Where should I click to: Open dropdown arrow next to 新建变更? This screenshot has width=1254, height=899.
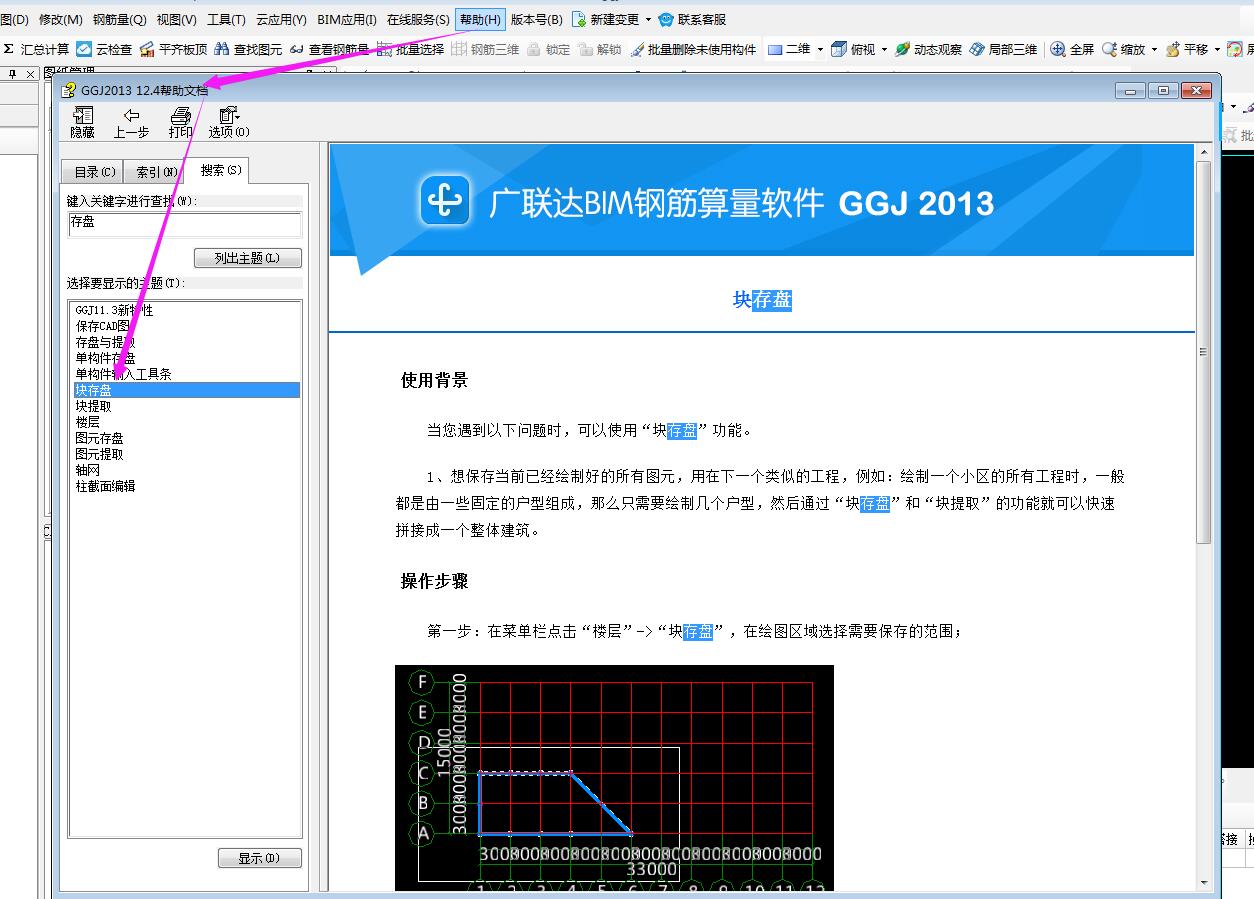[648, 19]
